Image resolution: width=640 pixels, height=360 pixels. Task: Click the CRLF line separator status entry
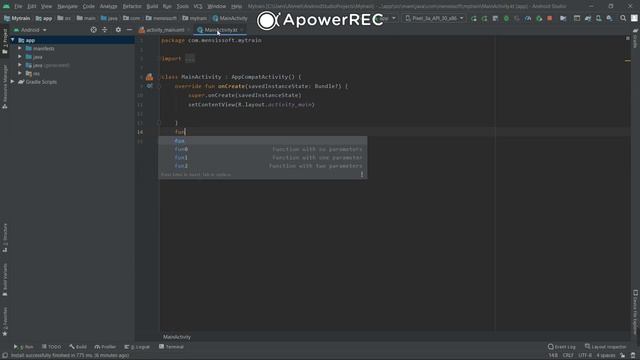coord(568,356)
